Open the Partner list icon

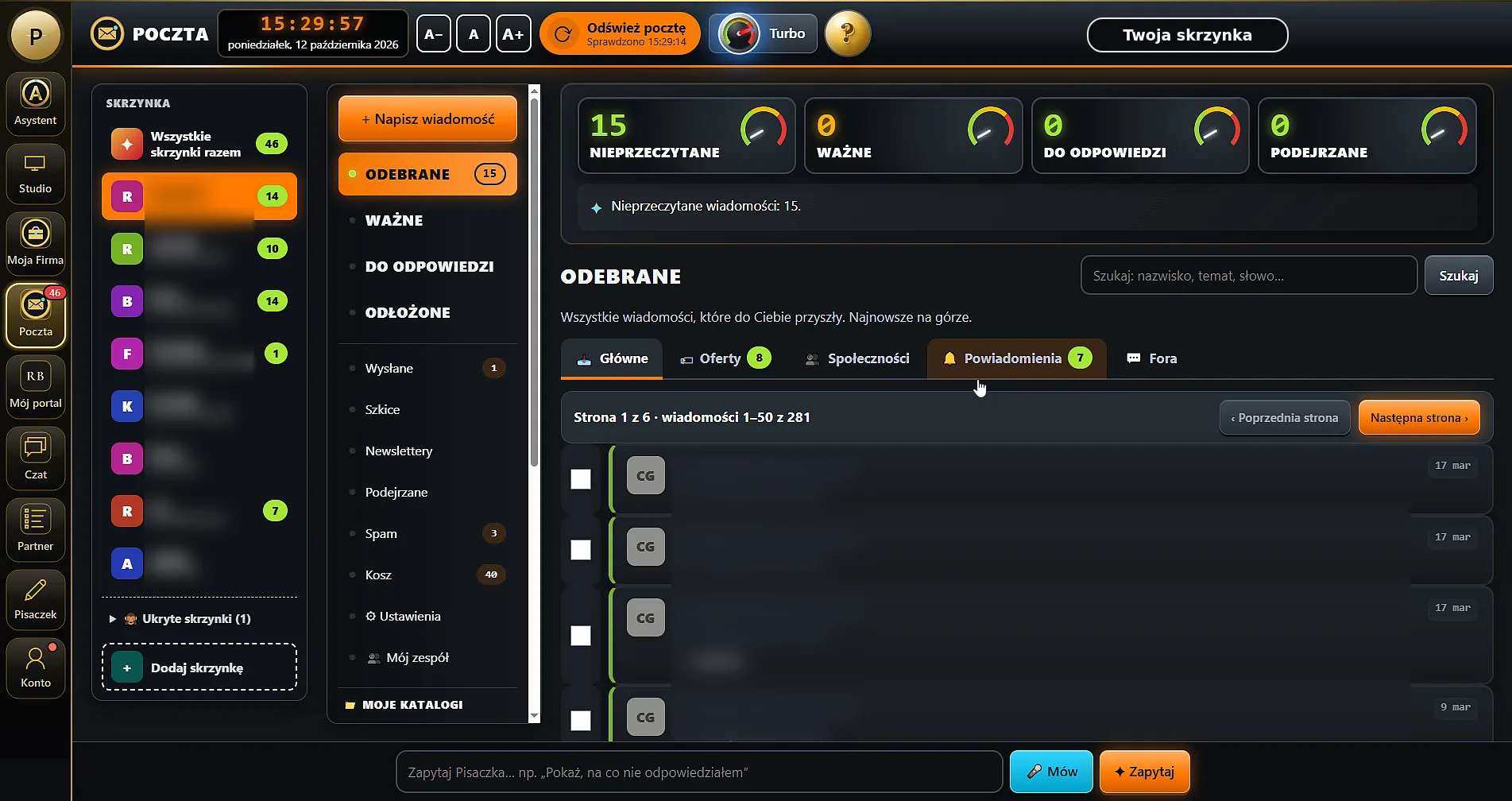tap(35, 529)
